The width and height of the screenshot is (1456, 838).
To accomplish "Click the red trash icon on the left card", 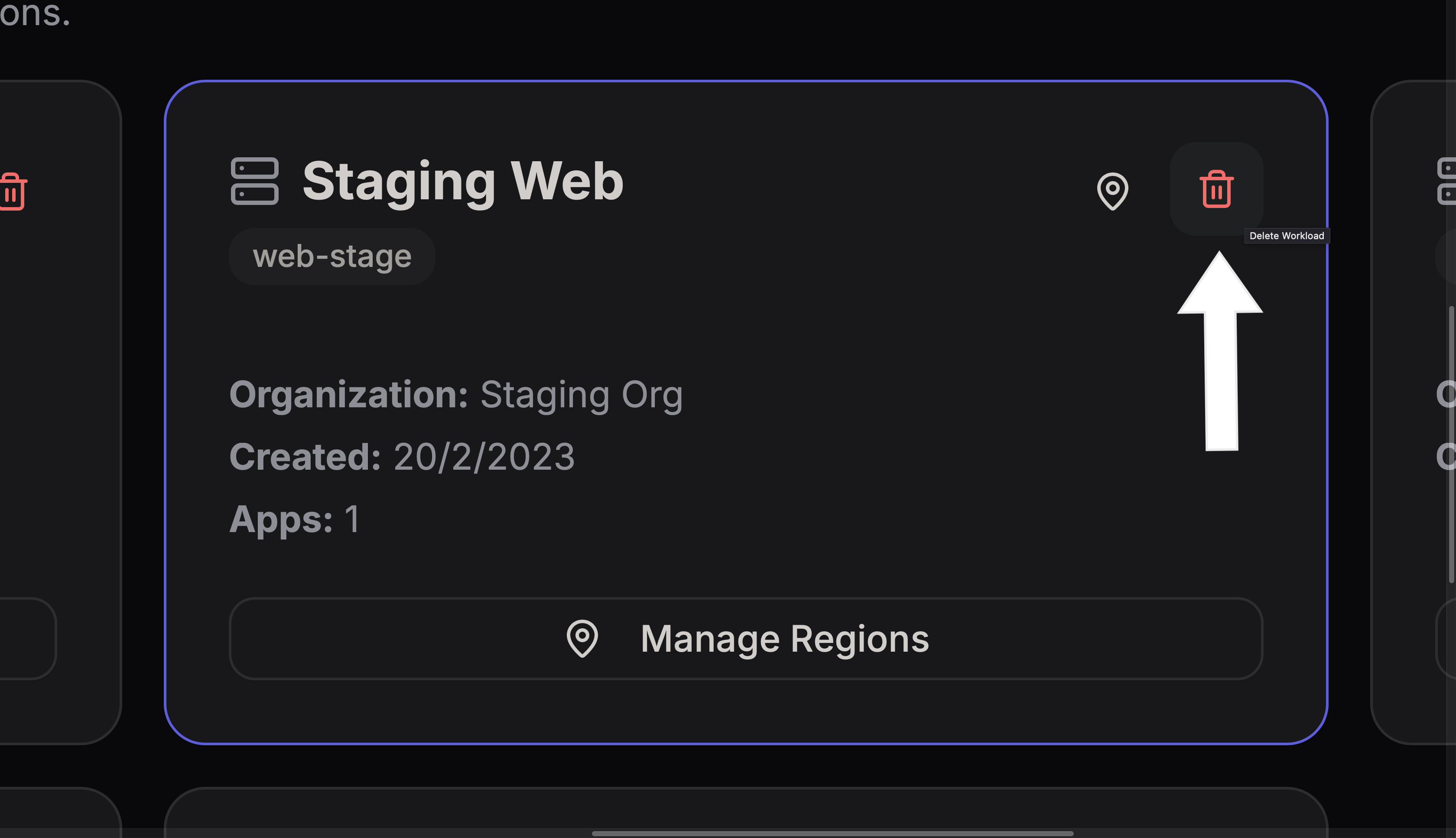I will click(x=13, y=191).
